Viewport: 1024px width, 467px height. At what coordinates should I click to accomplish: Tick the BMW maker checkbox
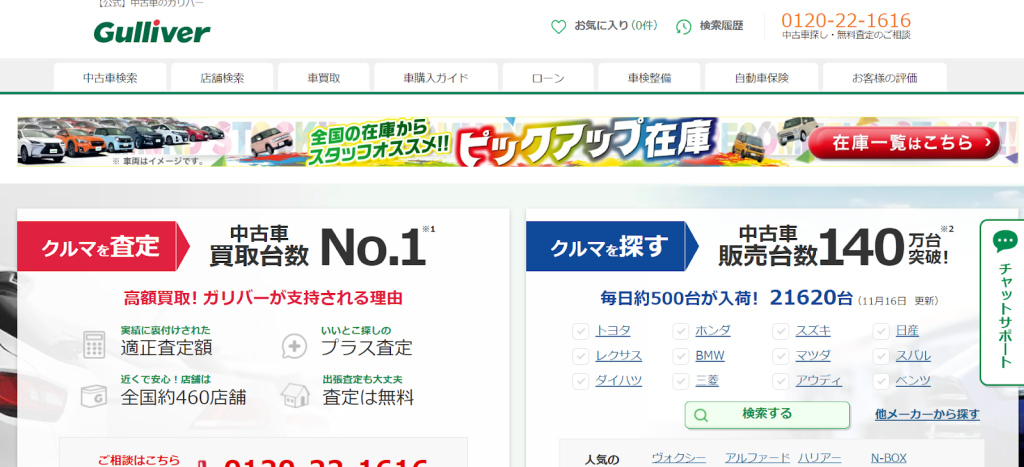[x=681, y=356]
